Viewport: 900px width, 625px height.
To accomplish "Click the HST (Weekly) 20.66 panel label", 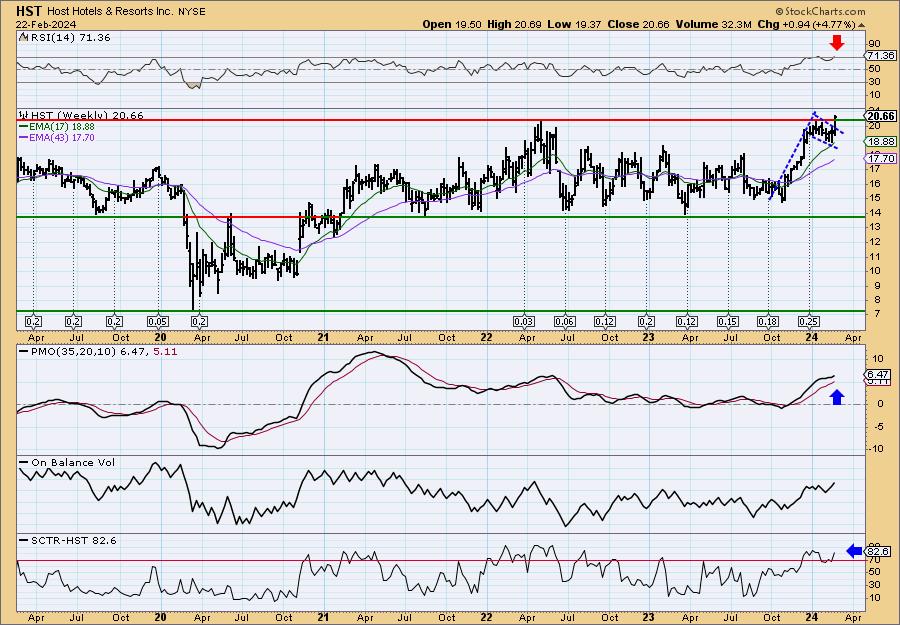I will pyautogui.click(x=87, y=115).
